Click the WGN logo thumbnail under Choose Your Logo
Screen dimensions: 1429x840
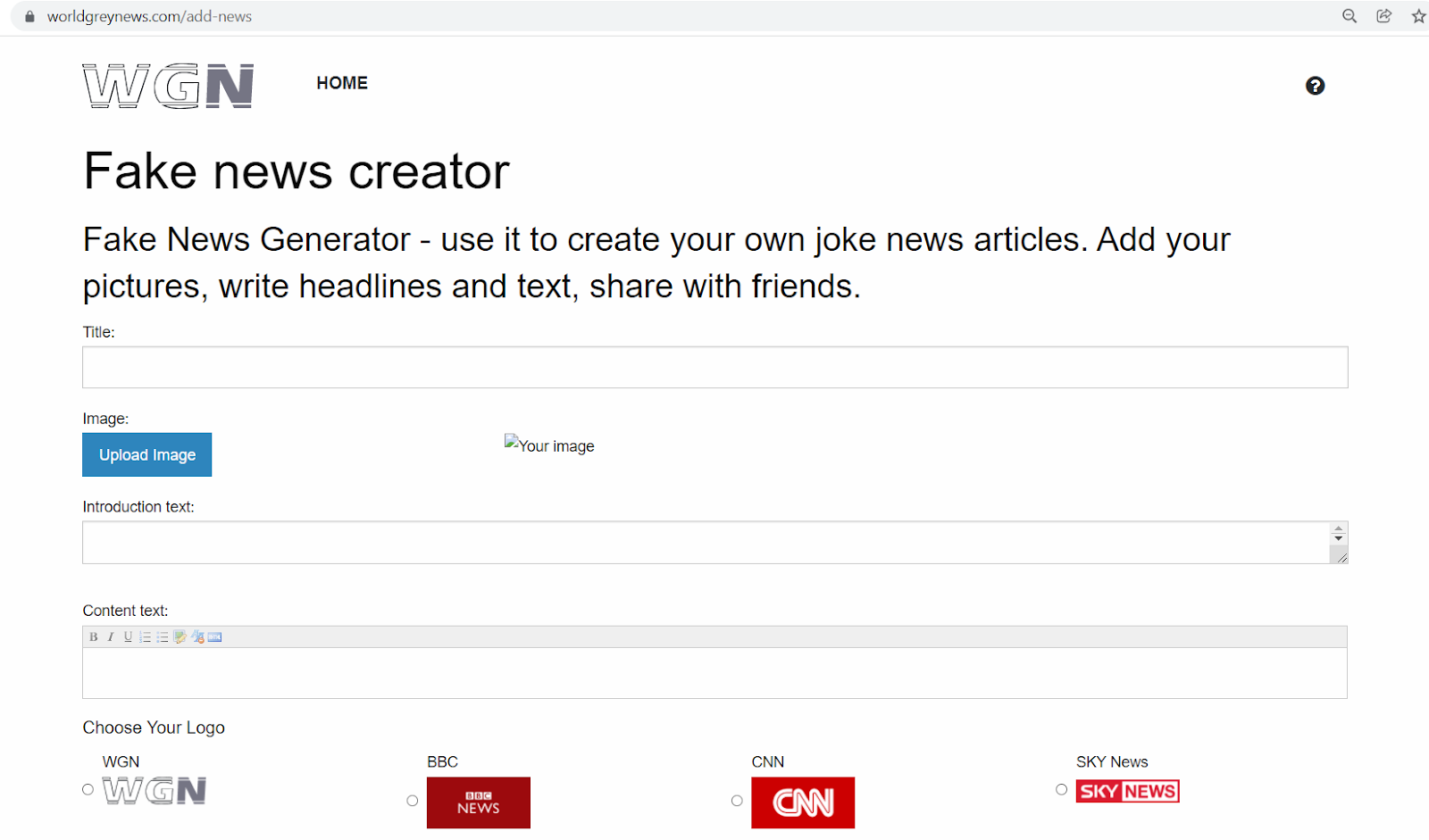click(155, 791)
